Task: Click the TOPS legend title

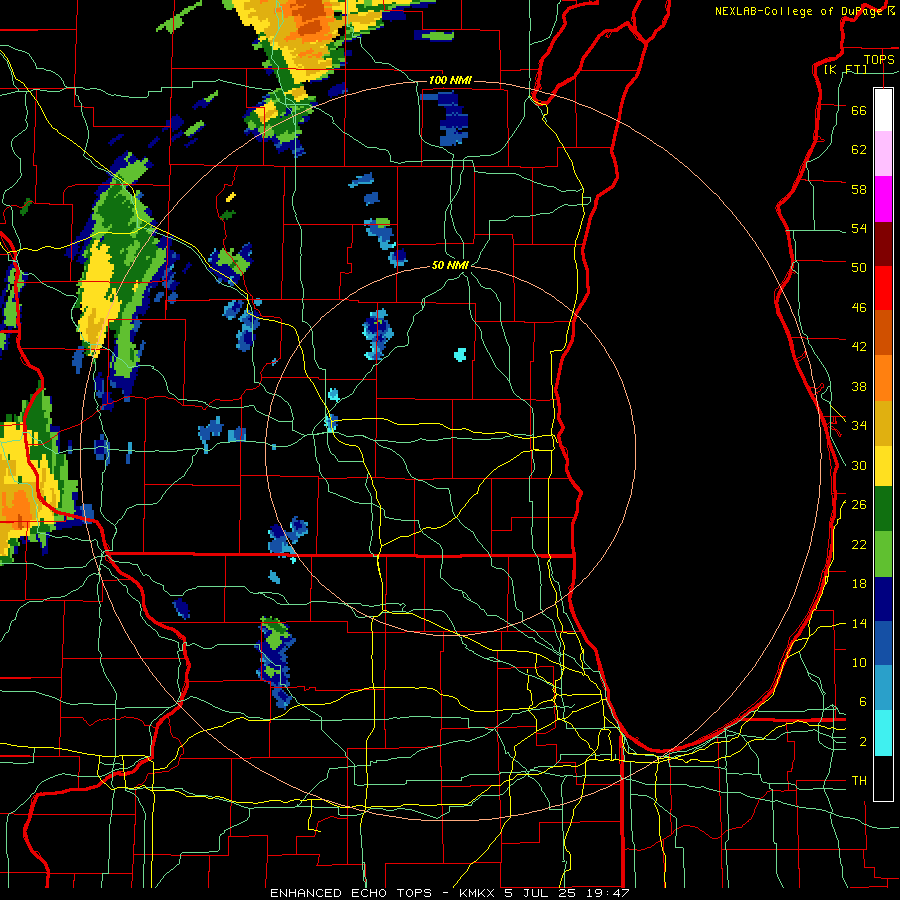Action: click(x=879, y=59)
